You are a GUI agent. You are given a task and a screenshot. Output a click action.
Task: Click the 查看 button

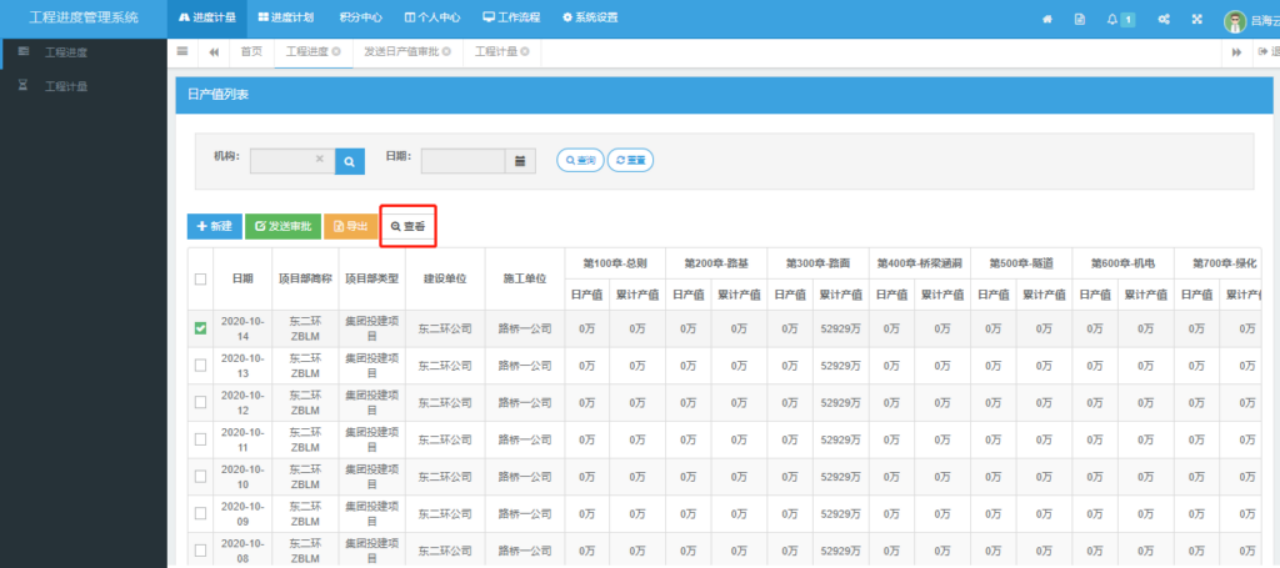[x=408, y=227]
